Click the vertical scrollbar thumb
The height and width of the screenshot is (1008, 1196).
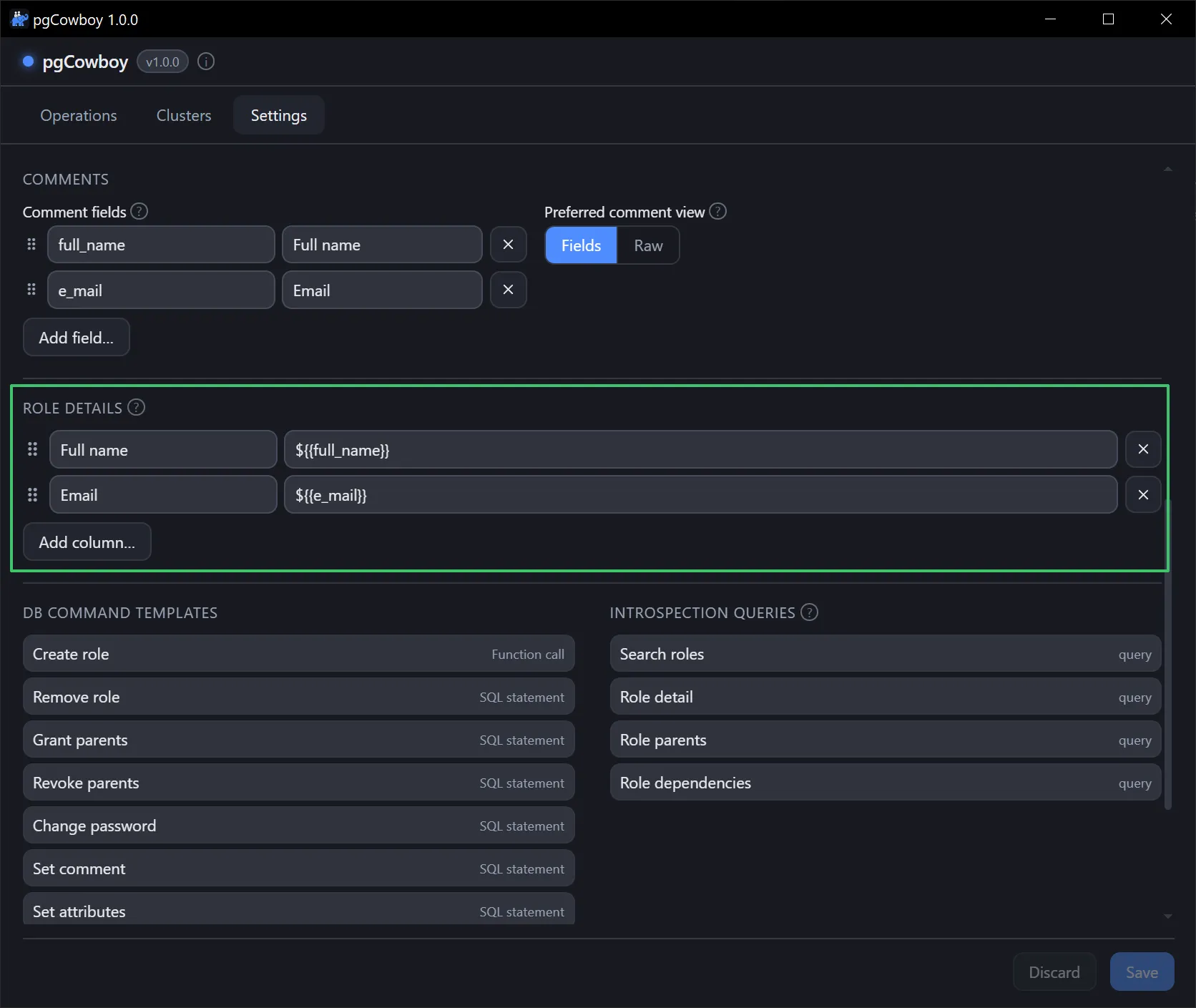point(1167,655)
